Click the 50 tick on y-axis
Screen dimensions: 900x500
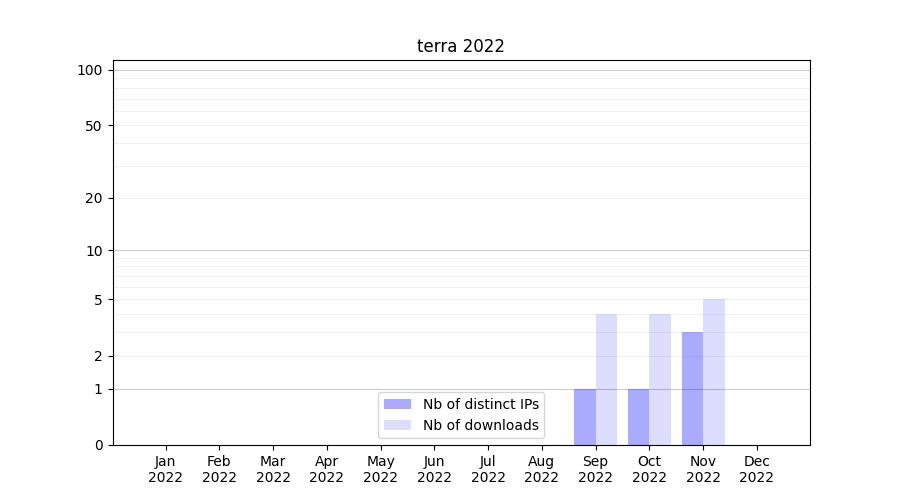click(93, 126)
